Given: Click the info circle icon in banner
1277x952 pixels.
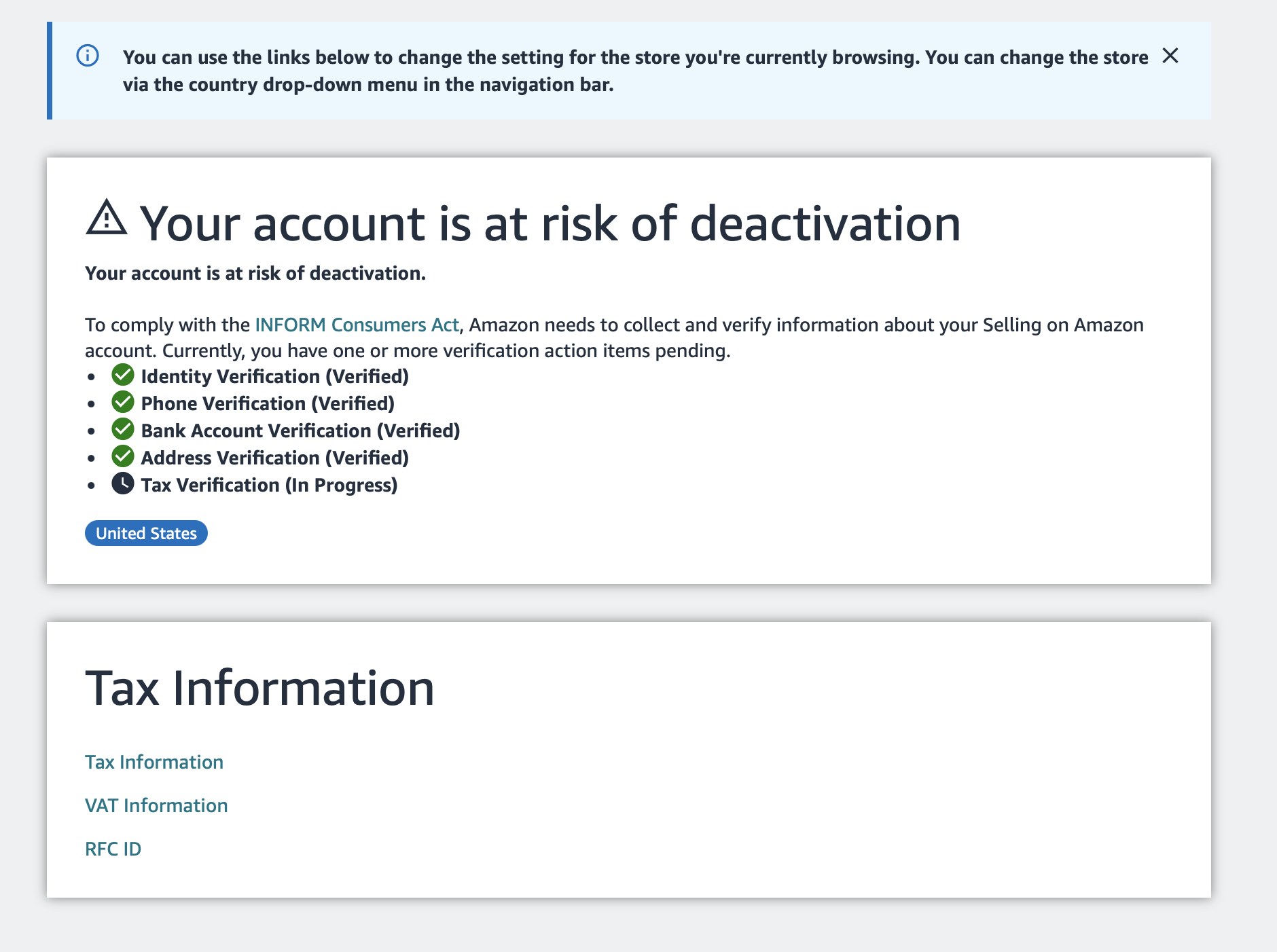Looking at the screenshot, I should (x=88, y=56).
